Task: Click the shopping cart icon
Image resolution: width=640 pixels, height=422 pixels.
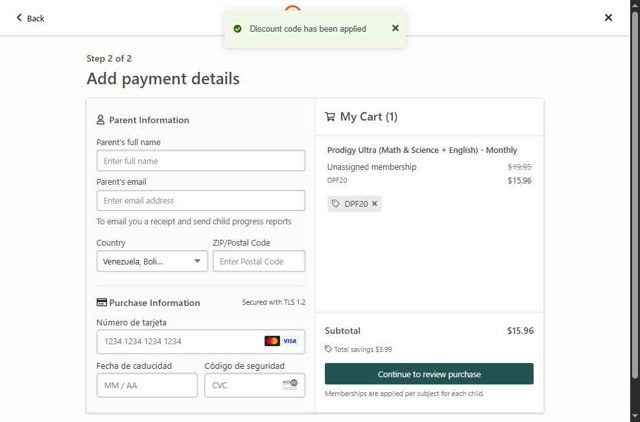Action: (x=330, y=117)
